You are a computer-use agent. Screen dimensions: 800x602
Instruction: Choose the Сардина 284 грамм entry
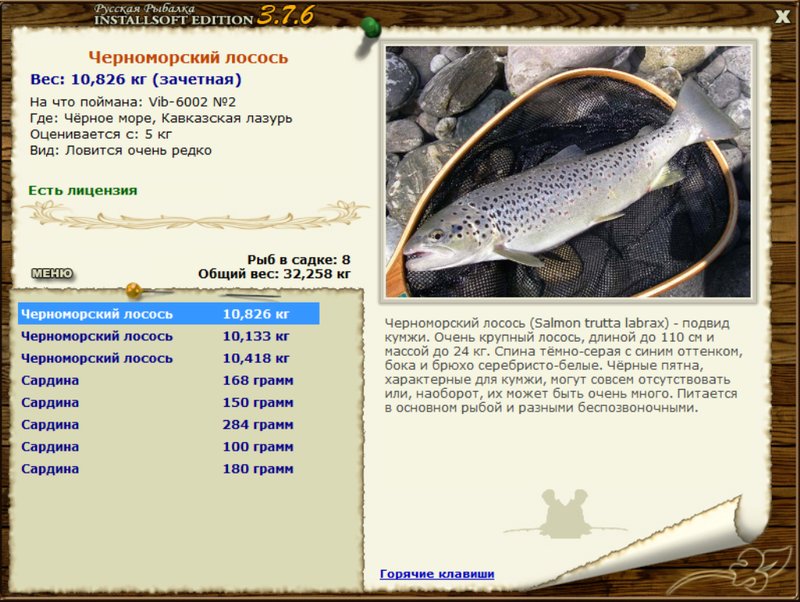coord(169,424)
